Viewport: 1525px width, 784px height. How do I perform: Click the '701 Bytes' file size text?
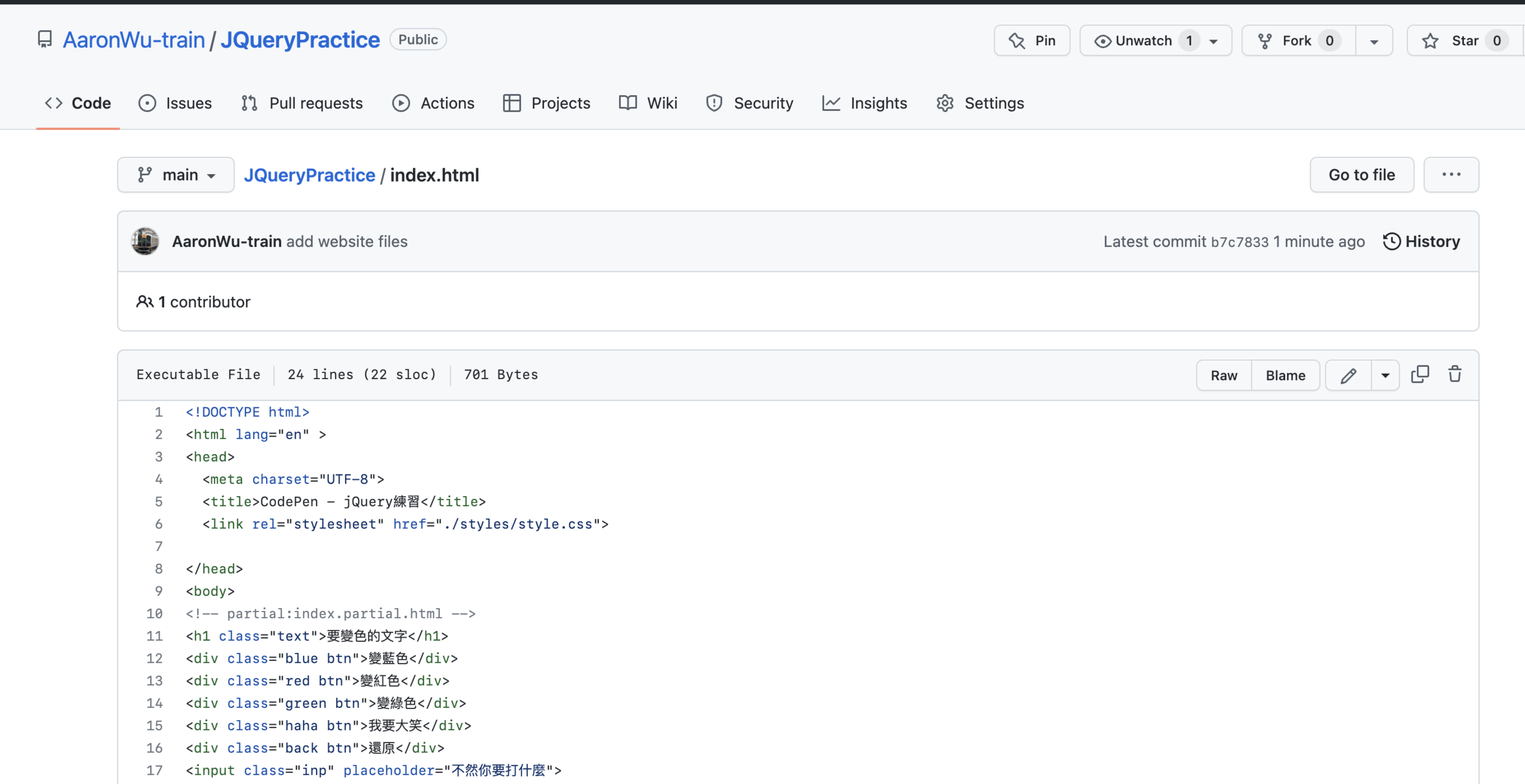[x=501, y=375]
